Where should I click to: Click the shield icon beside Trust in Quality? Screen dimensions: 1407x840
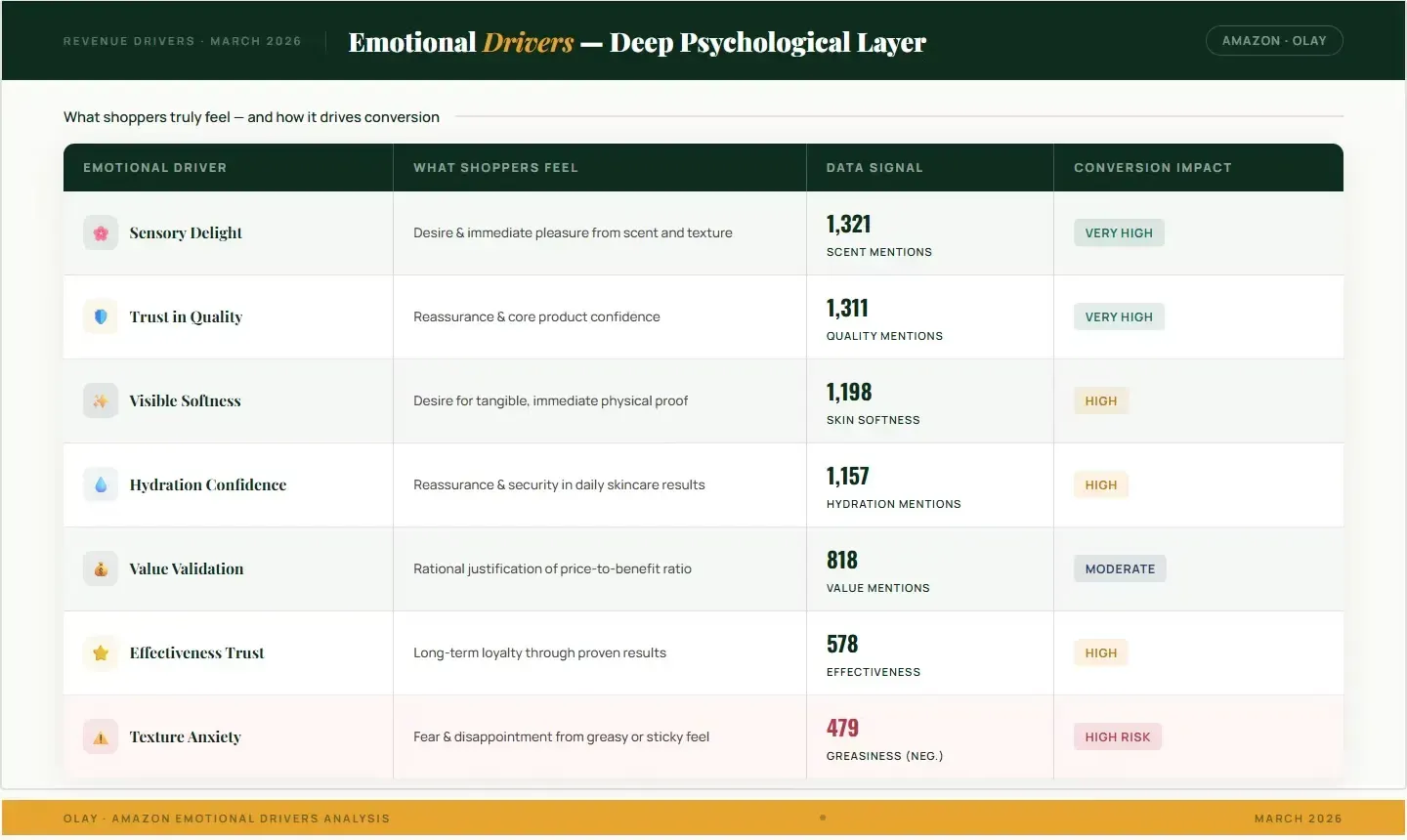tap(101, 317)
